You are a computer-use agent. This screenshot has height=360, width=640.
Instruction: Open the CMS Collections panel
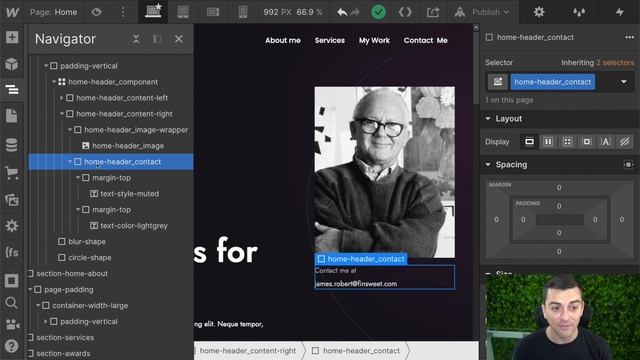[12, 145]
